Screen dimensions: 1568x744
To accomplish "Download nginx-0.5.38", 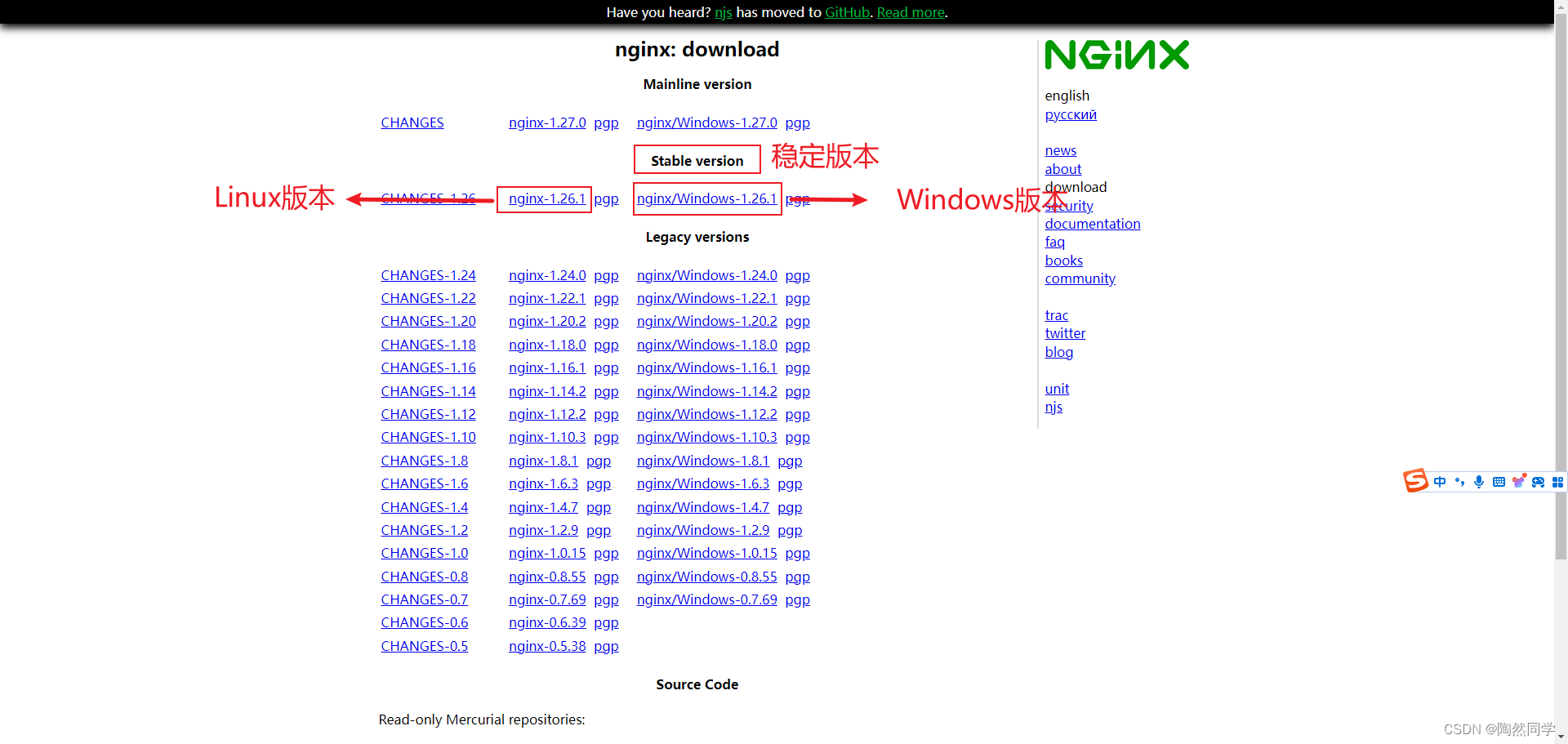I will tap(547, 646).
